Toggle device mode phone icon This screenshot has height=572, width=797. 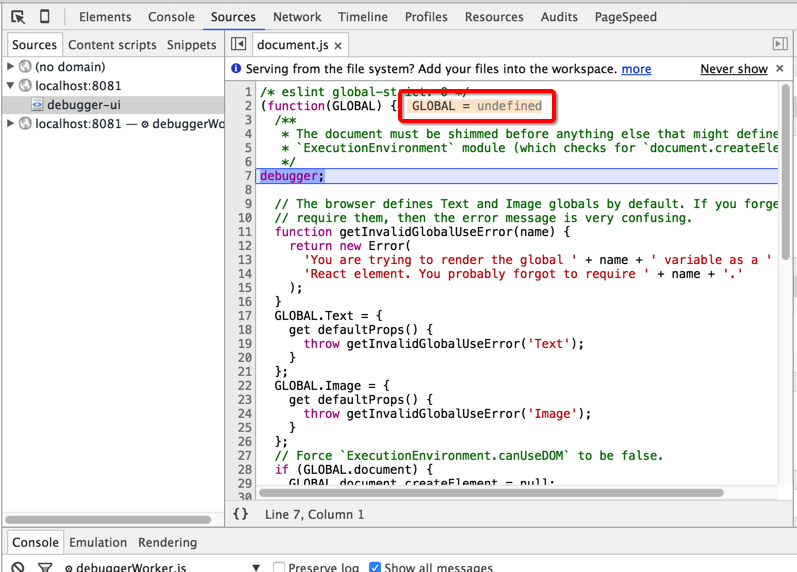tap(45, 17)
